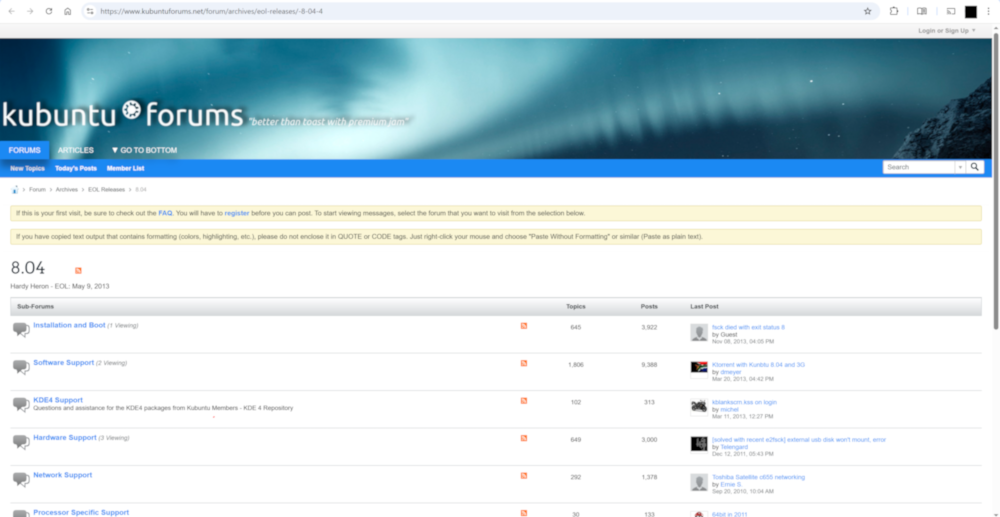
Task: Open the Network Support sub-forum
Action: click(62, 475)
